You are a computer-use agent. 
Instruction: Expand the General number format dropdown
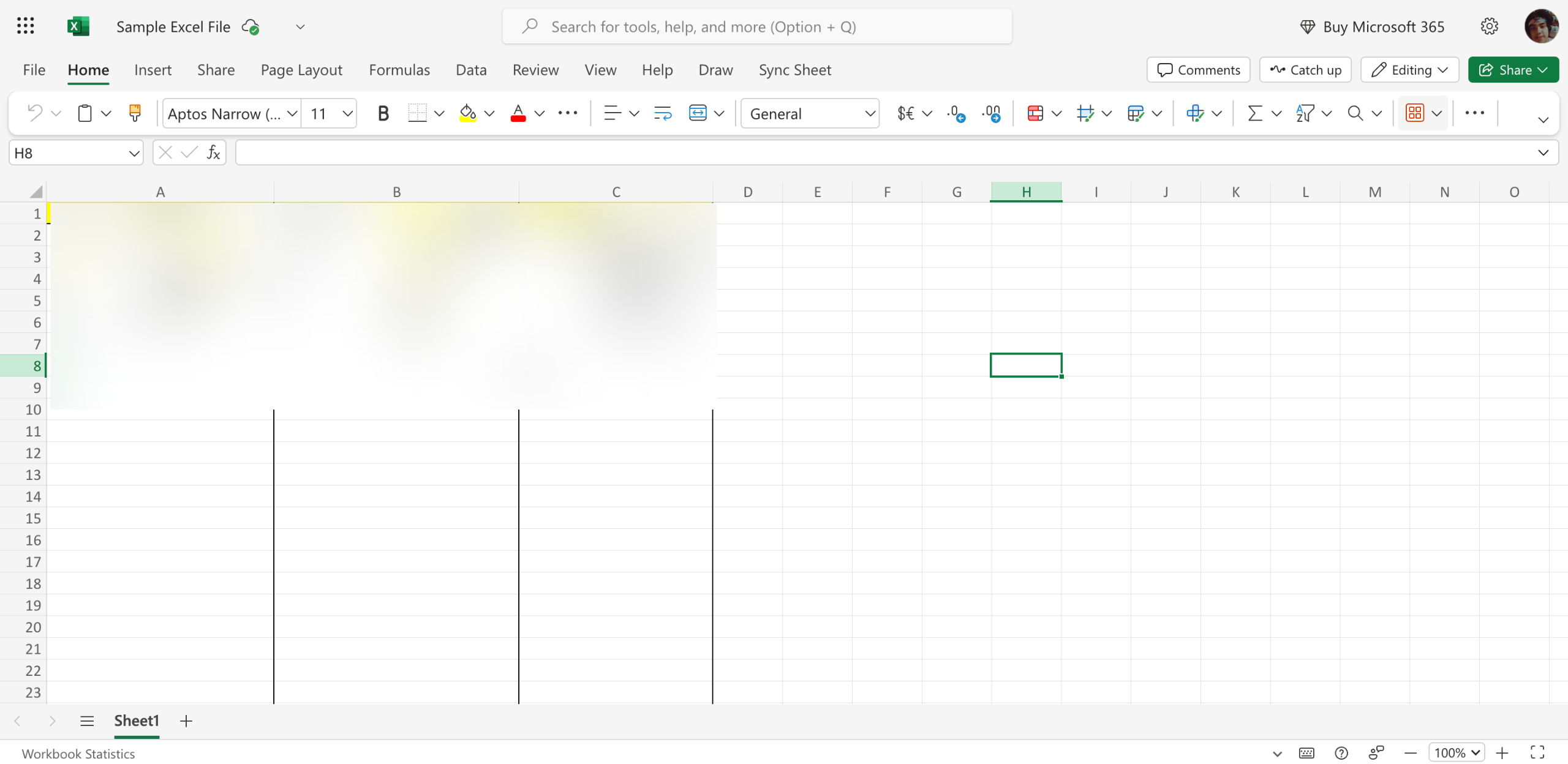870,113
